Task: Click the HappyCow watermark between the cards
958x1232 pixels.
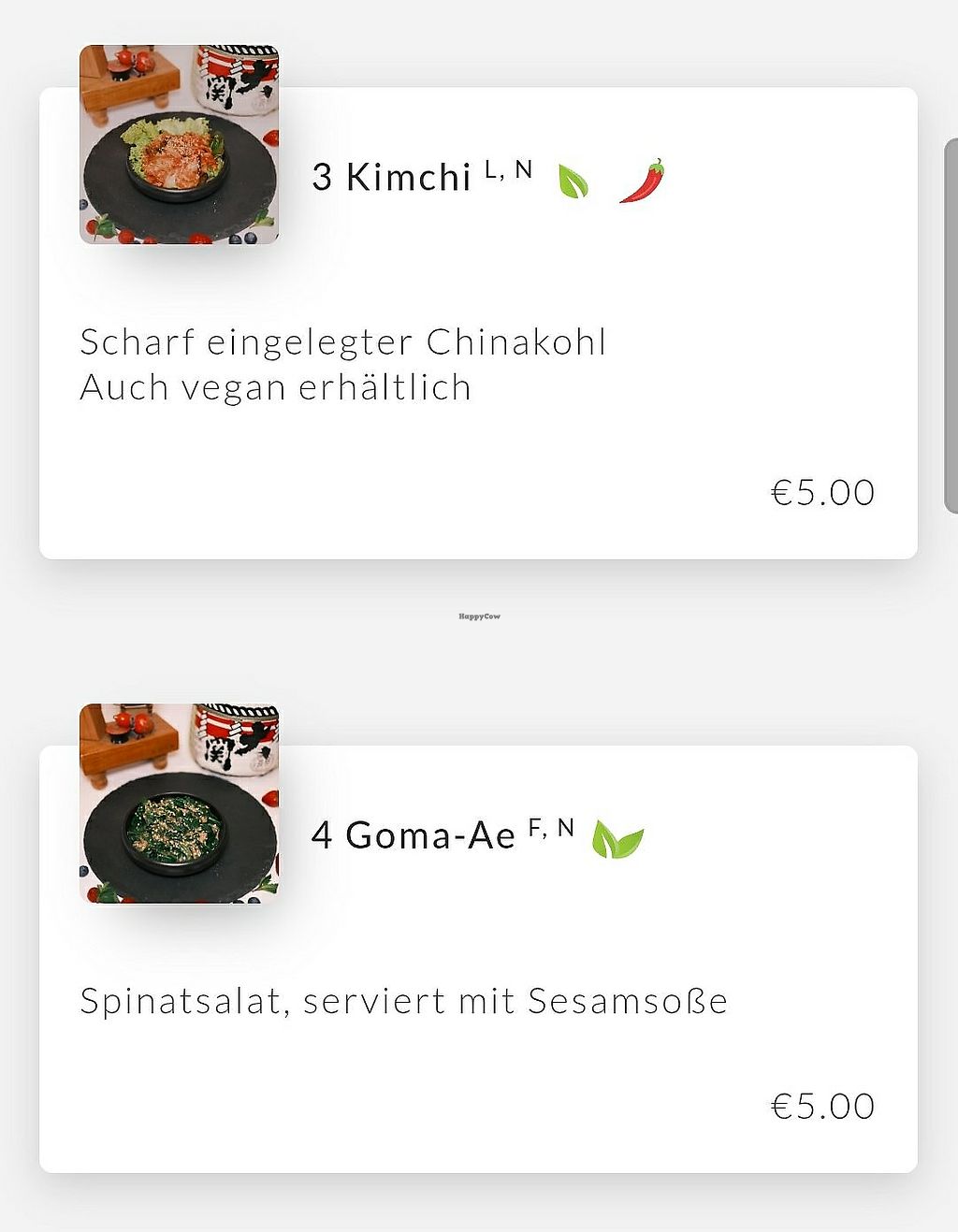Action: 479,616
